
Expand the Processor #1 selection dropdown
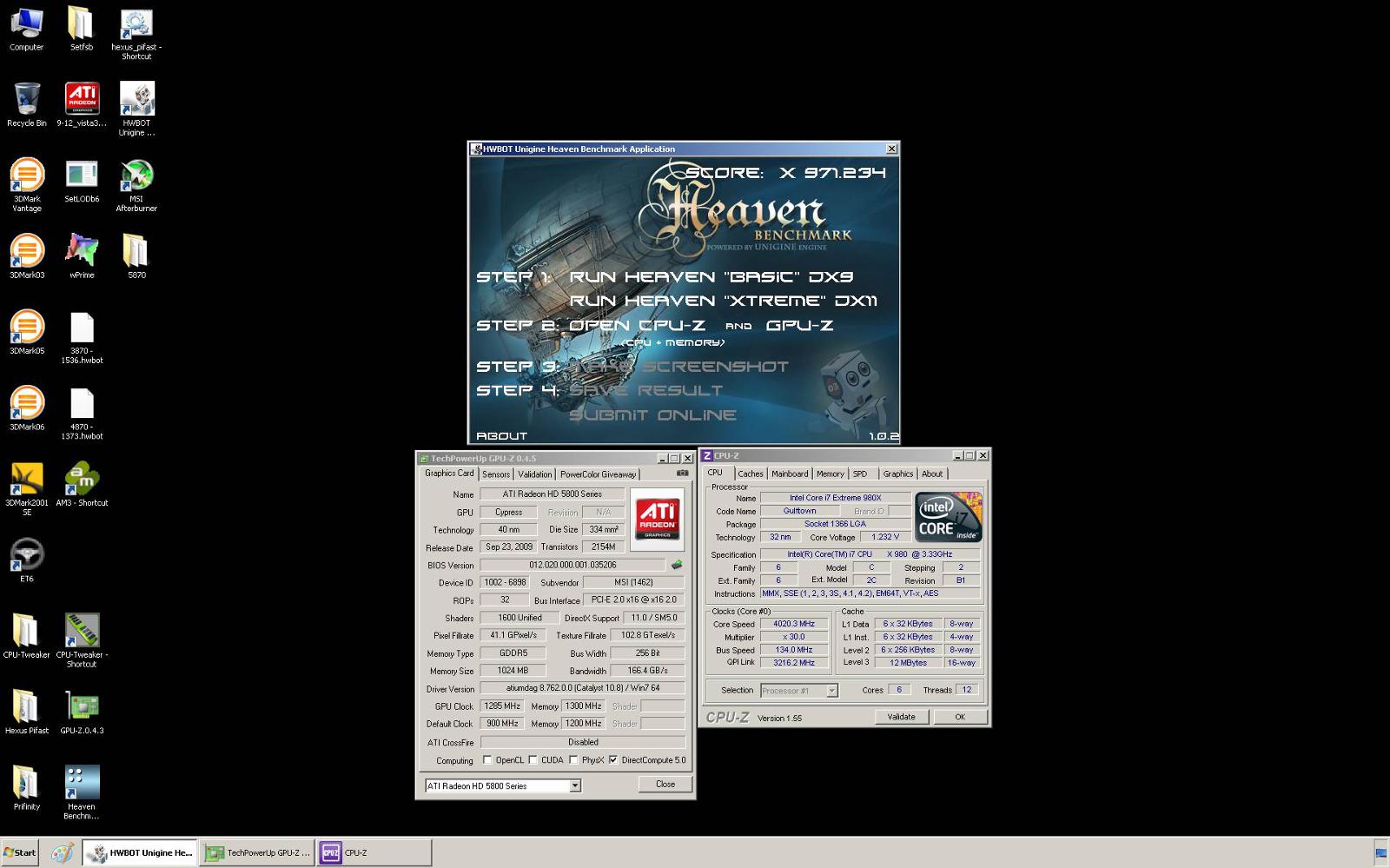point(831,691)
